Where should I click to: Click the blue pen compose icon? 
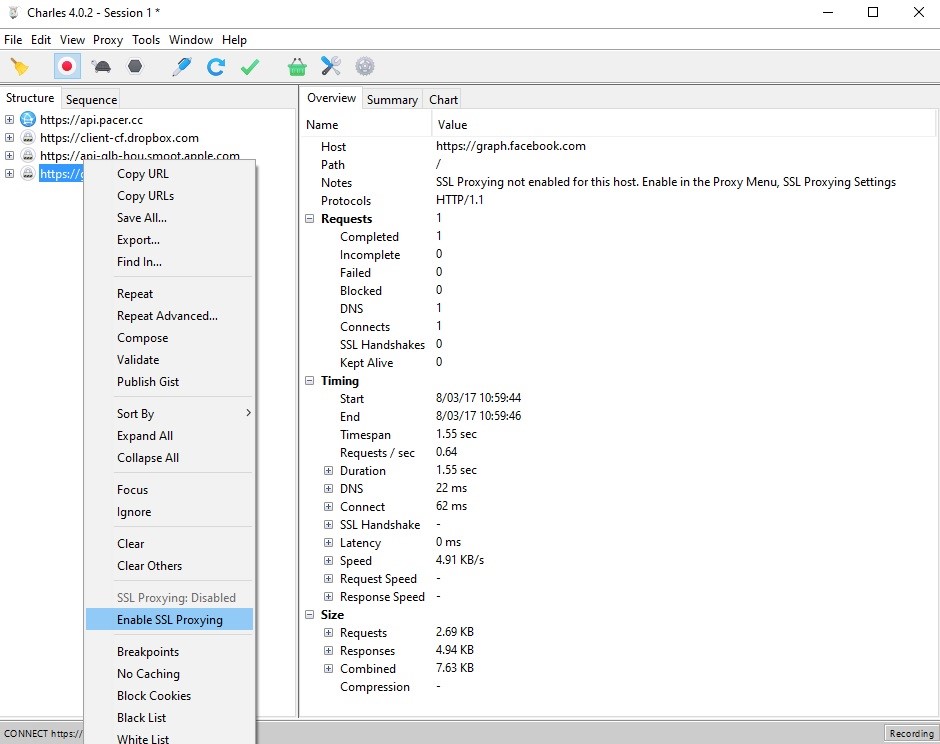coord(181,67)
